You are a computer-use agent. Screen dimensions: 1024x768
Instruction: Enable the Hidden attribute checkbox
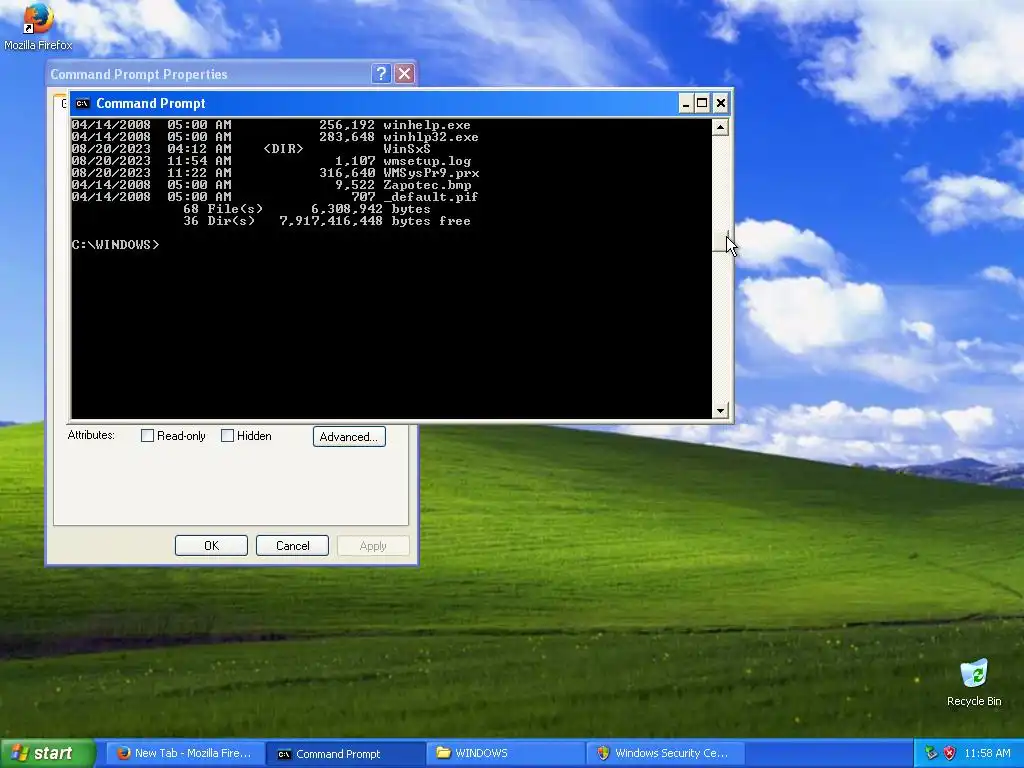(227, 436)
